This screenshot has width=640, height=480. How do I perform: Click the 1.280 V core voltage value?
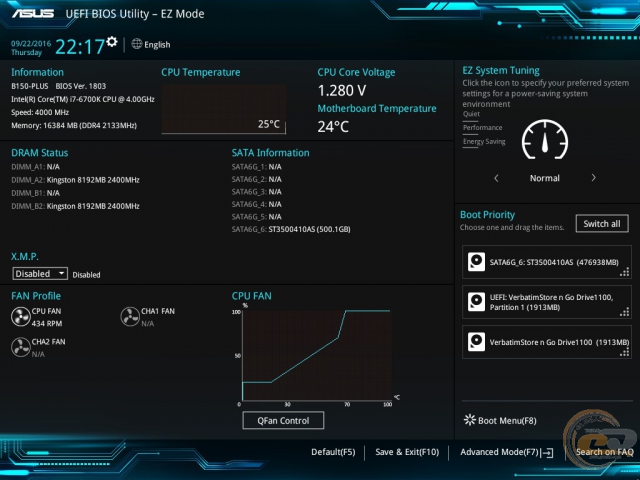pyautogui.click(x=342, y=91)
